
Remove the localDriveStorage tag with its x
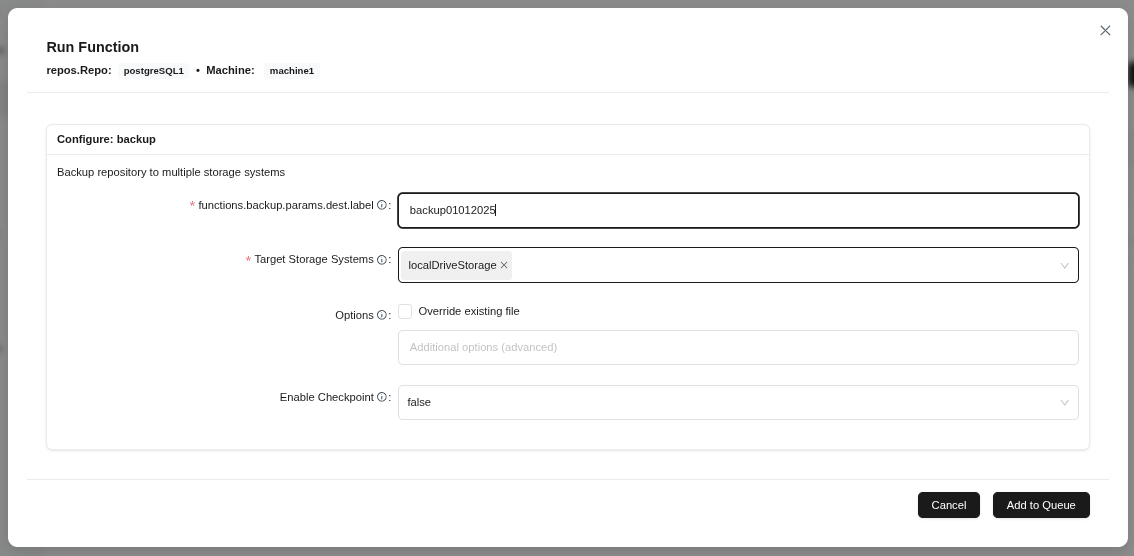pos(504,265)
